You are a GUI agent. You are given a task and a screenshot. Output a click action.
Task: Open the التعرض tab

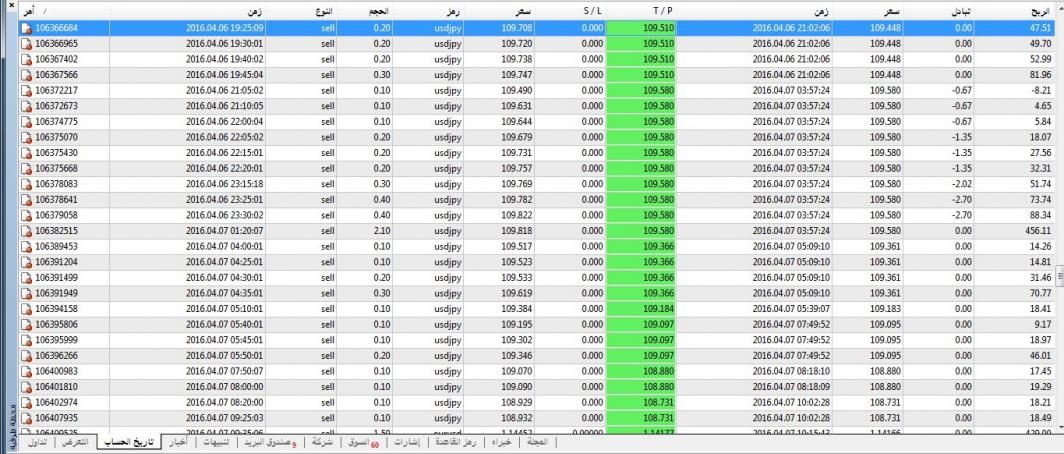coord(74,442)
